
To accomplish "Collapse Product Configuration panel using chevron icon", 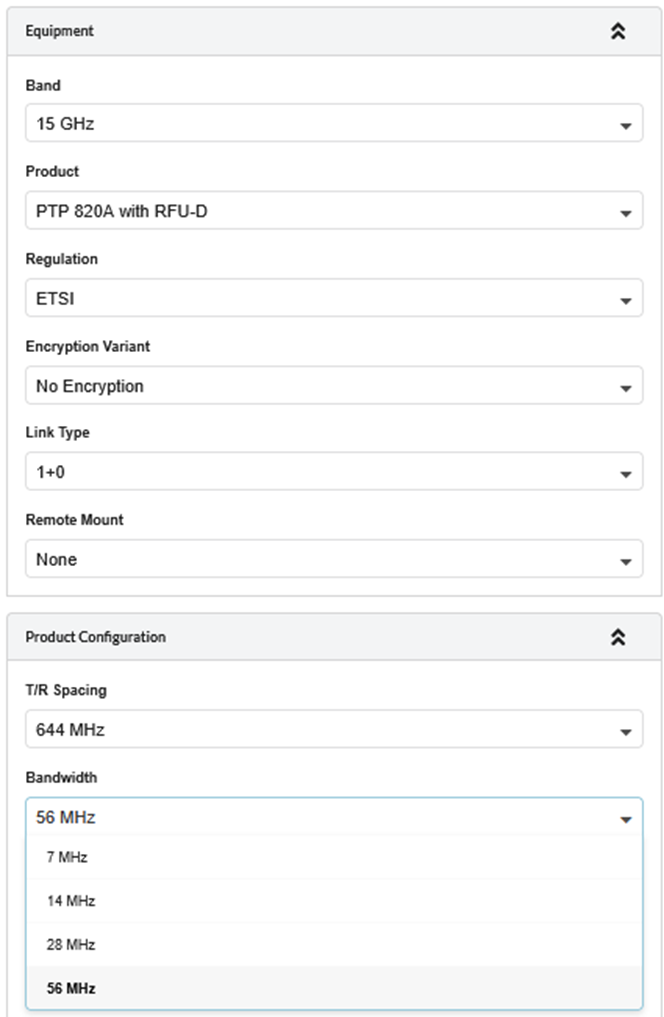I will tap(618, 637).
